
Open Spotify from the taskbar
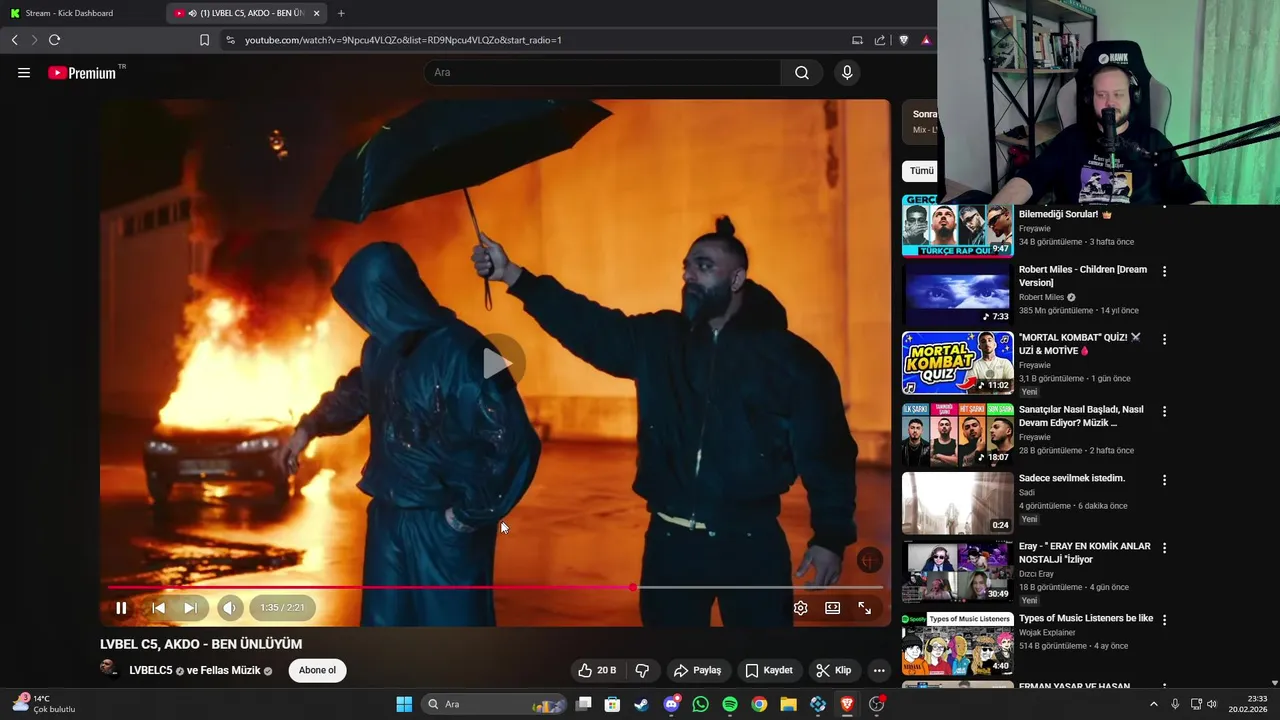pyautogui.click(x=730, y=704)
